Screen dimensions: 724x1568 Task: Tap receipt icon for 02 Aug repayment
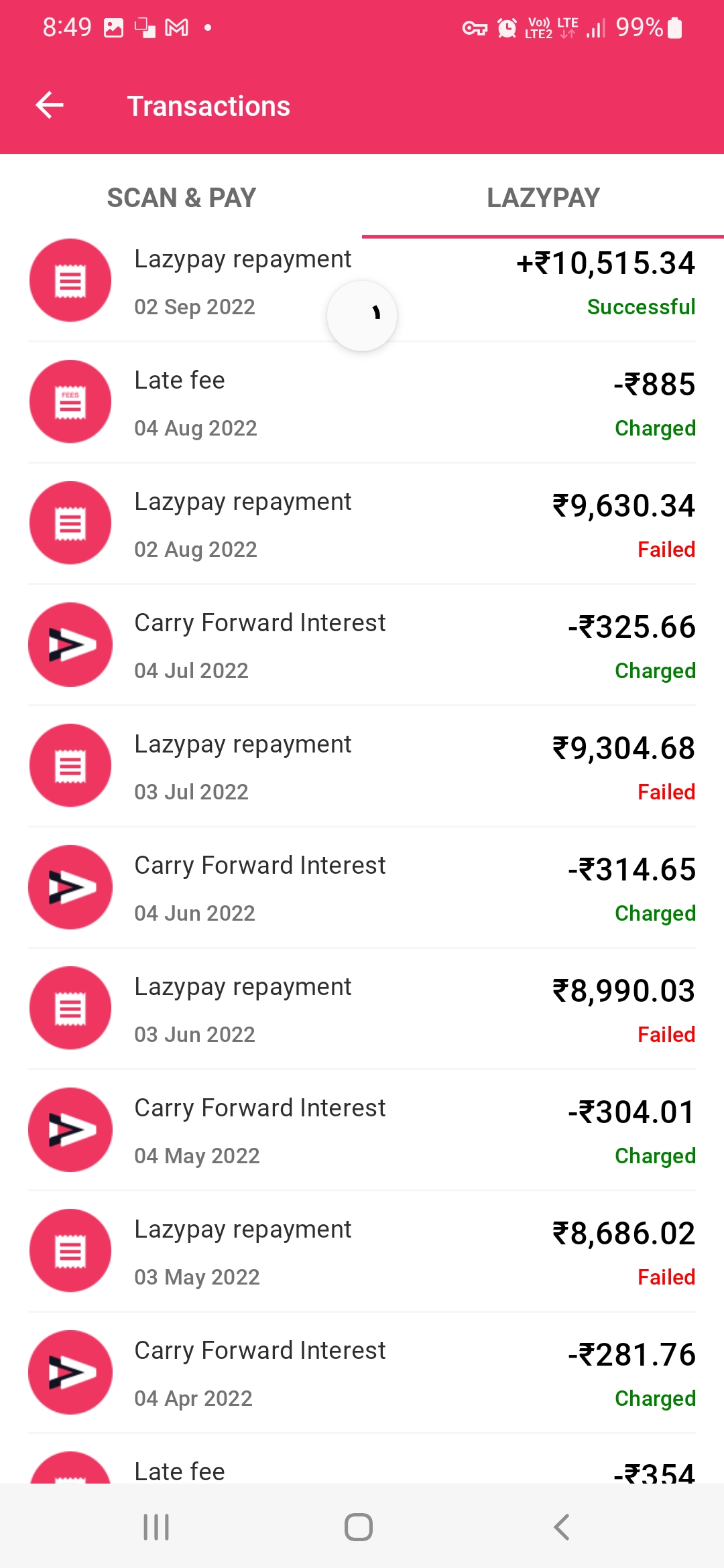tap(70, 523)
